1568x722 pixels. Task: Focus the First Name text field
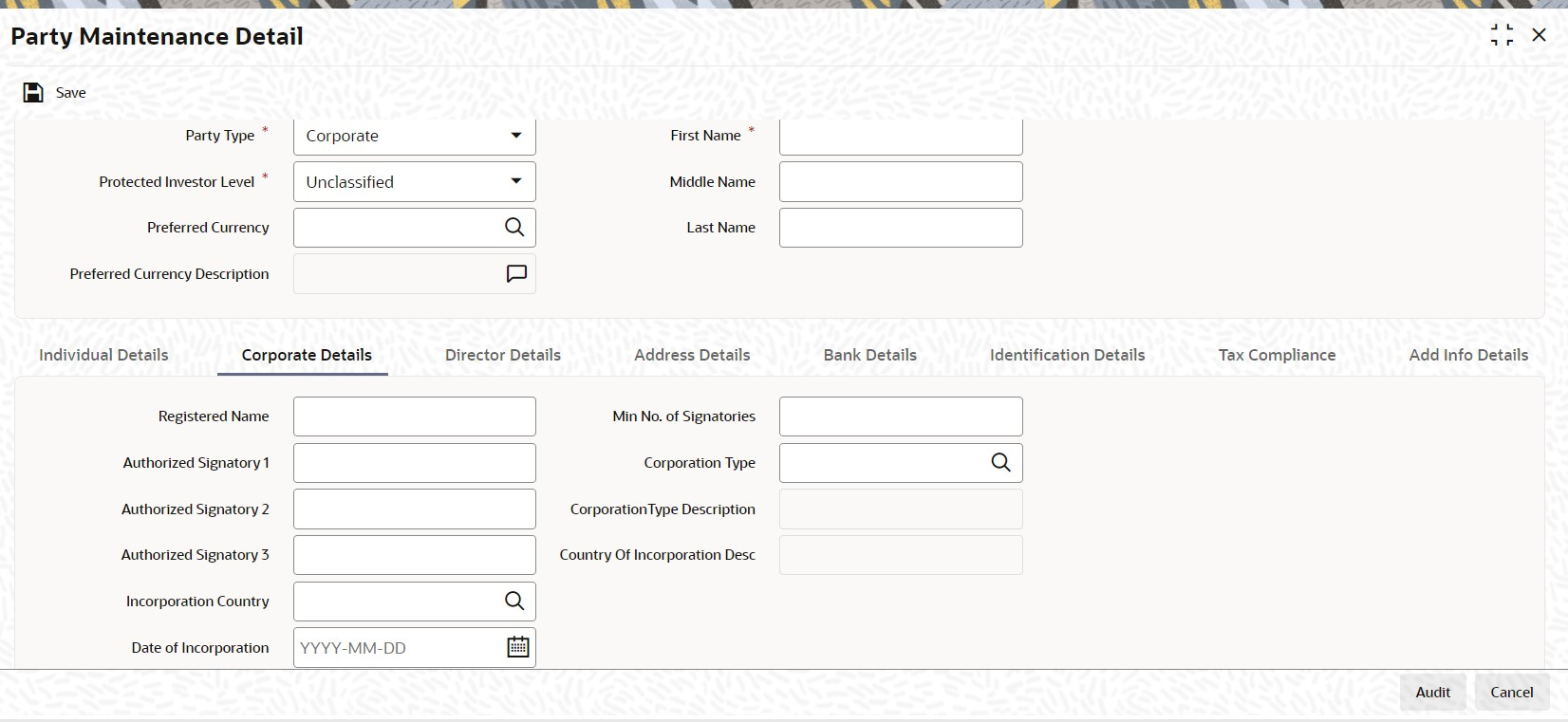tap(901, 137)
